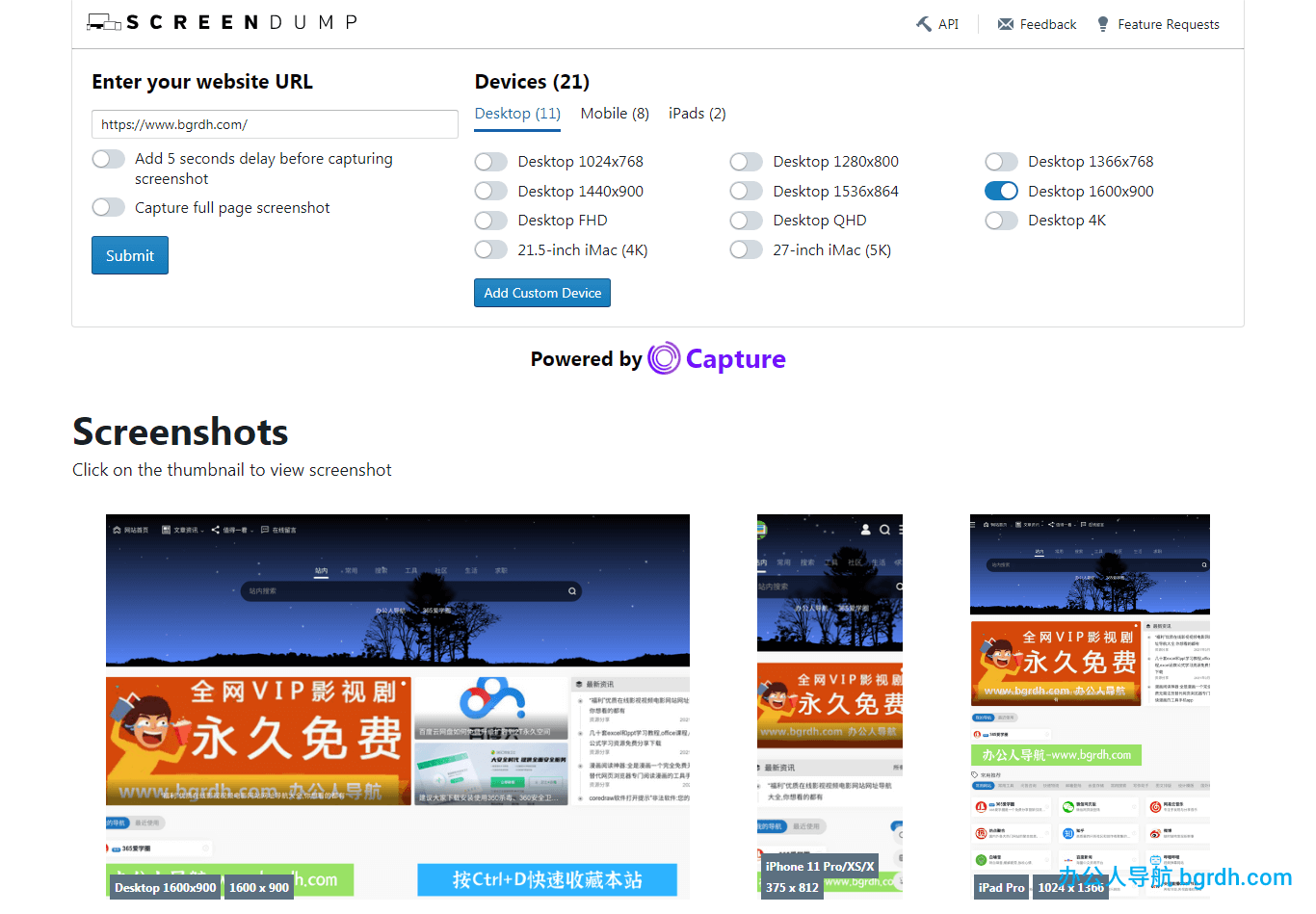Click the Feedback envelope icon
Viewport: 1316px width, 914px height.
pyautogui.click(x=1005, y=24)
